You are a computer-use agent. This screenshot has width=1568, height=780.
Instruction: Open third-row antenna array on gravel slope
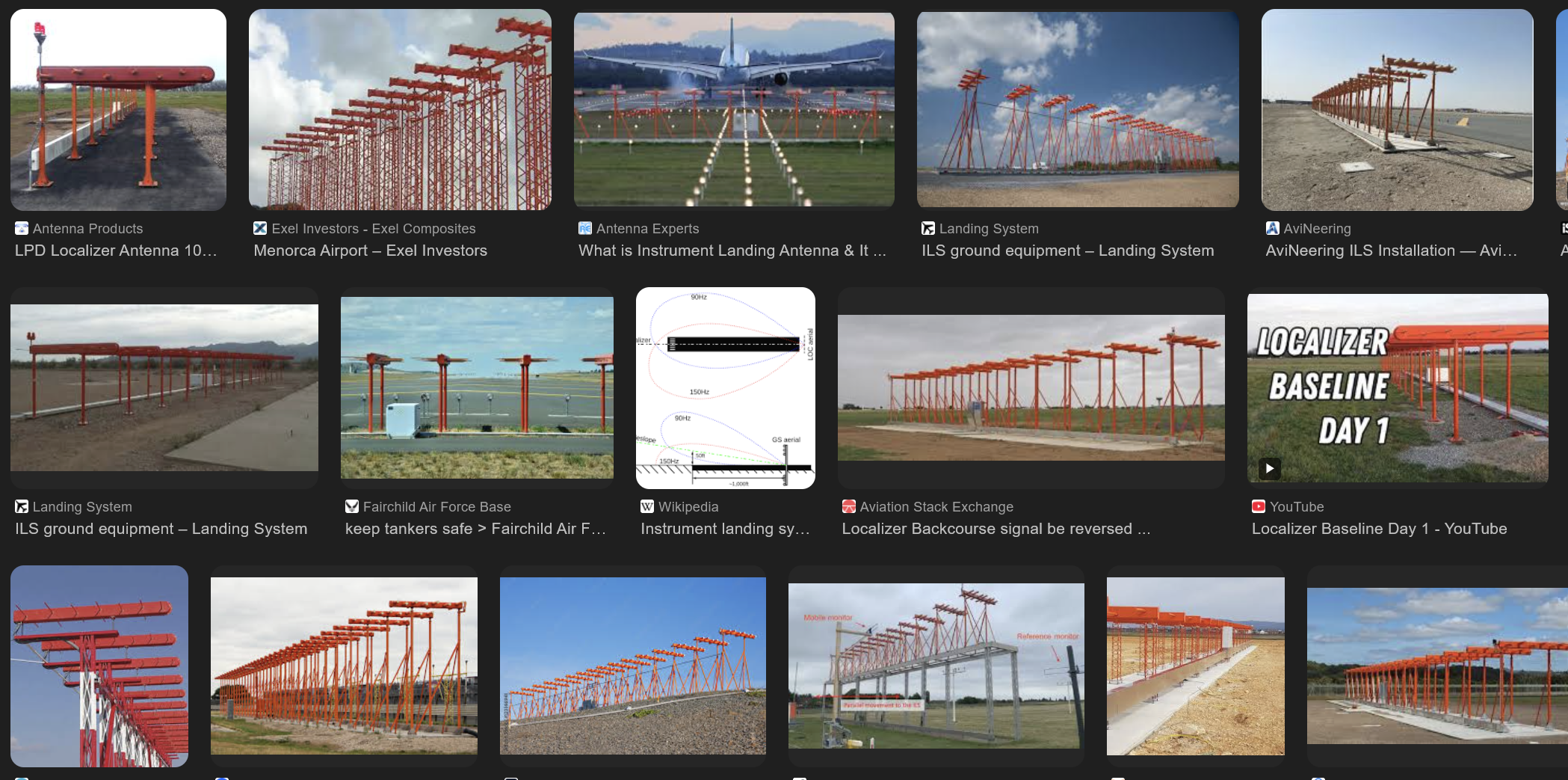(x=633, y=666)
